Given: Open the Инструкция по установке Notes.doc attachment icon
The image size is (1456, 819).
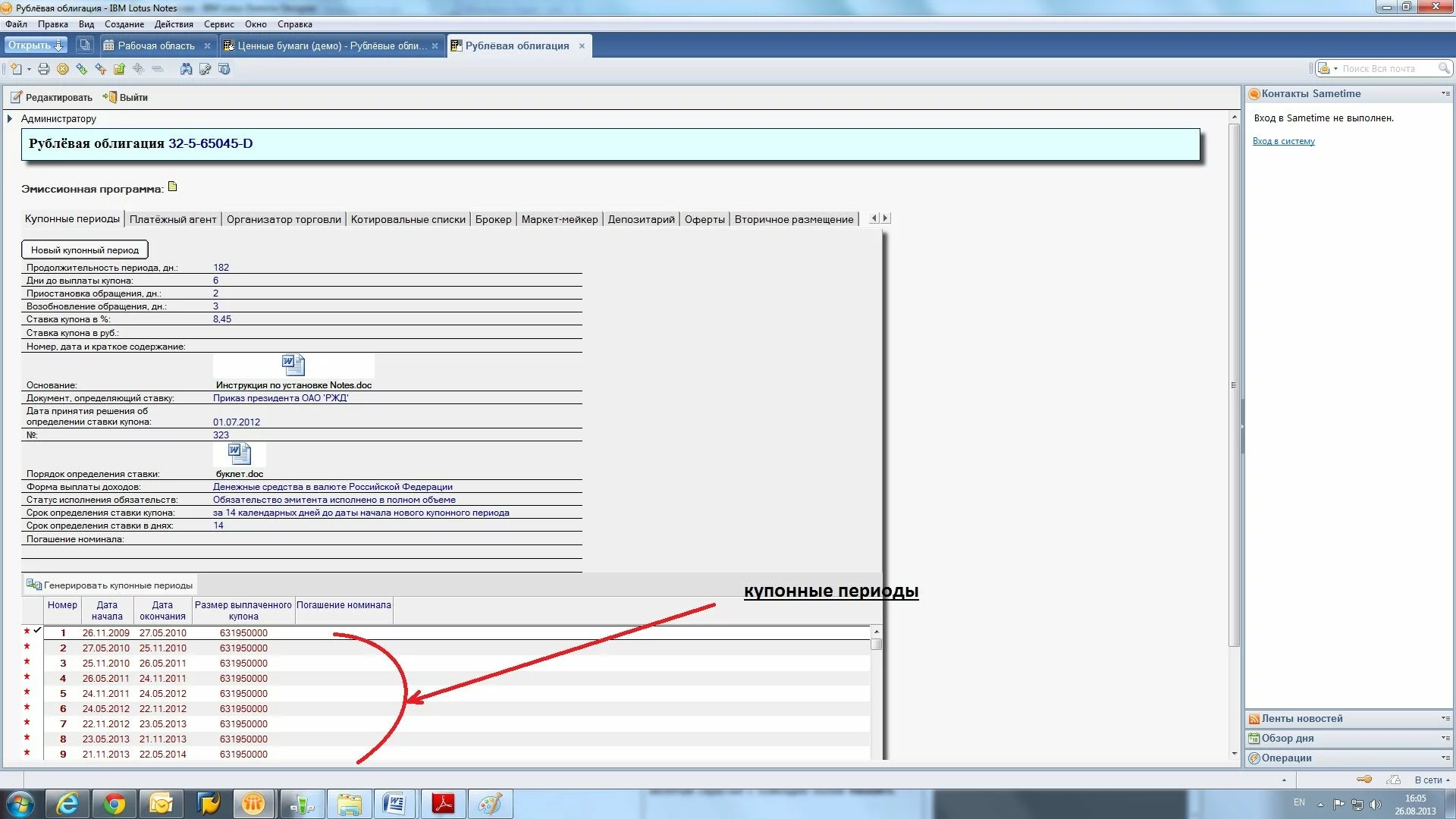Looking at the screenshot, I should [293, 366].
